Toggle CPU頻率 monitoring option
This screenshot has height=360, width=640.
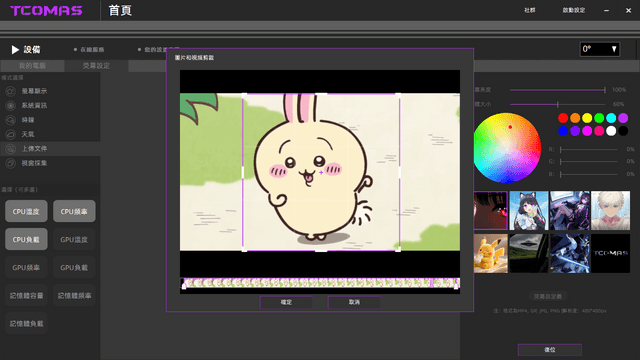(74, 211)
